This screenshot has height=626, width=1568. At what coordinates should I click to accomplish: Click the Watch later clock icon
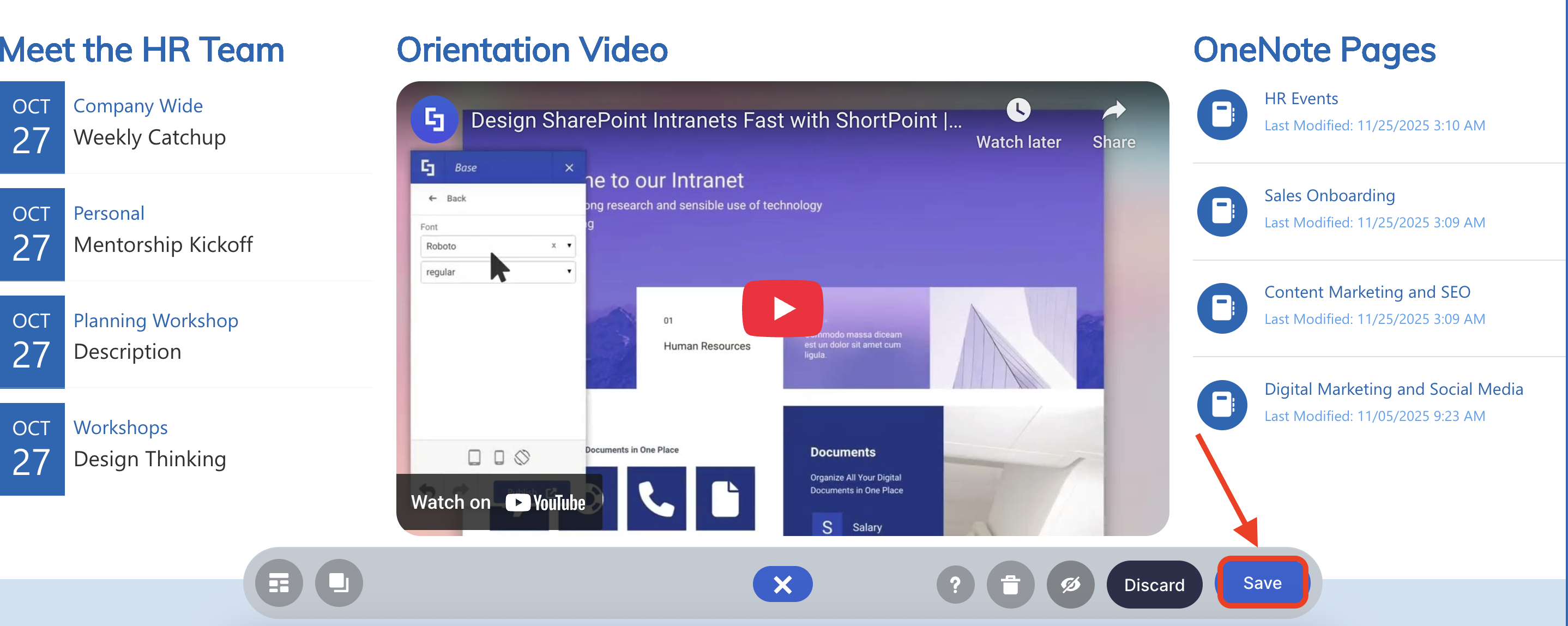(x=1018, y=111)
